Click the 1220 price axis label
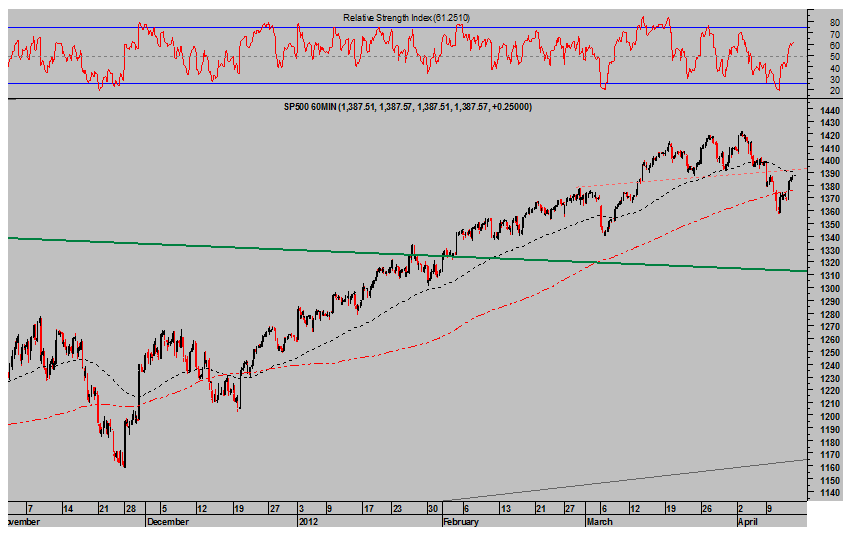This screenshot has width=852, height=533. pos(832,391)
